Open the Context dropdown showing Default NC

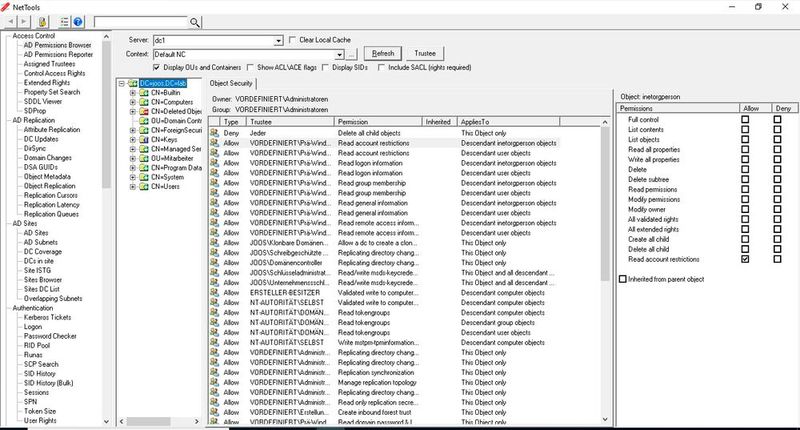[x=339, y=55]
